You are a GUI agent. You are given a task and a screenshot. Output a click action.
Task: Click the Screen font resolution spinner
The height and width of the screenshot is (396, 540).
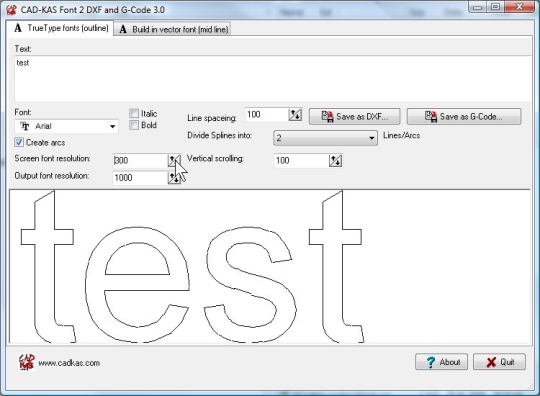(174, 160)
